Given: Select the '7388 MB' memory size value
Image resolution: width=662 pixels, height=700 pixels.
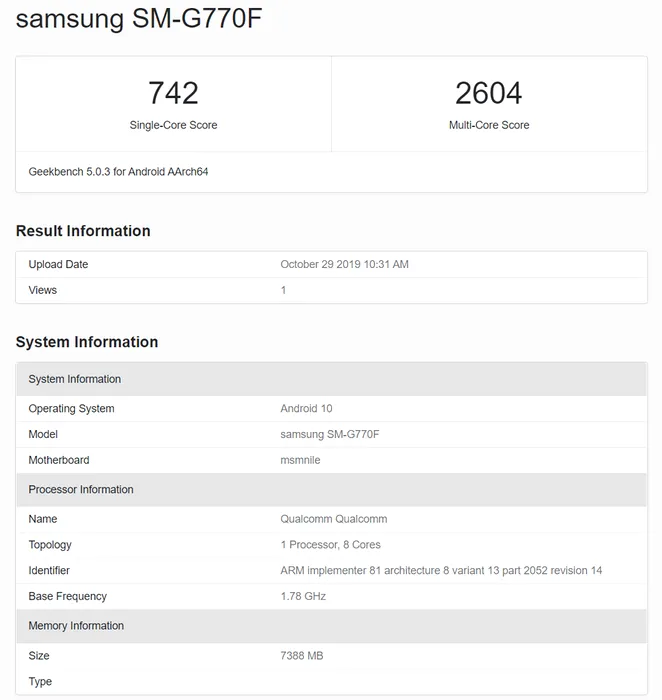Looking at the screenshot, I should [302, 656].
